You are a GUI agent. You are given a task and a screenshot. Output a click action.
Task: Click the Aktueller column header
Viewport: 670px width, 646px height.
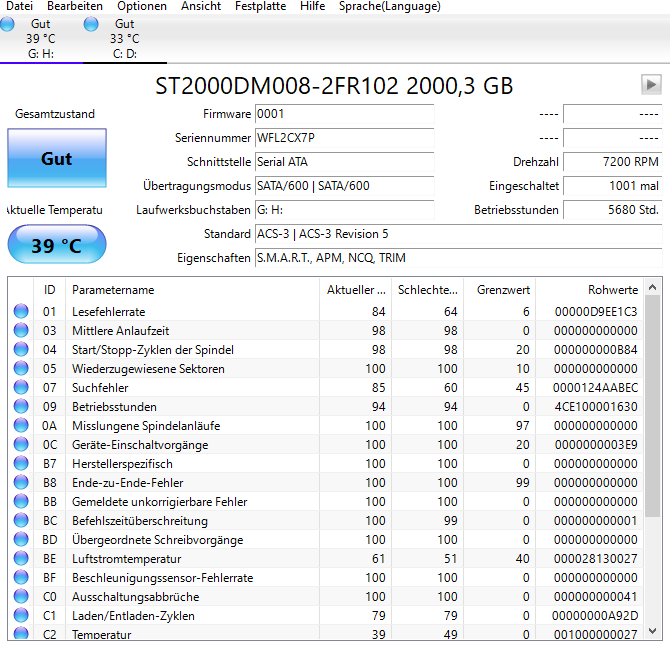click(x=356, y=290)
